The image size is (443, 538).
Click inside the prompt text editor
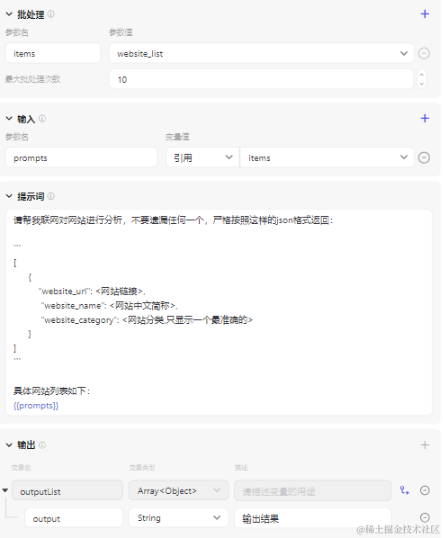point(219,312)
